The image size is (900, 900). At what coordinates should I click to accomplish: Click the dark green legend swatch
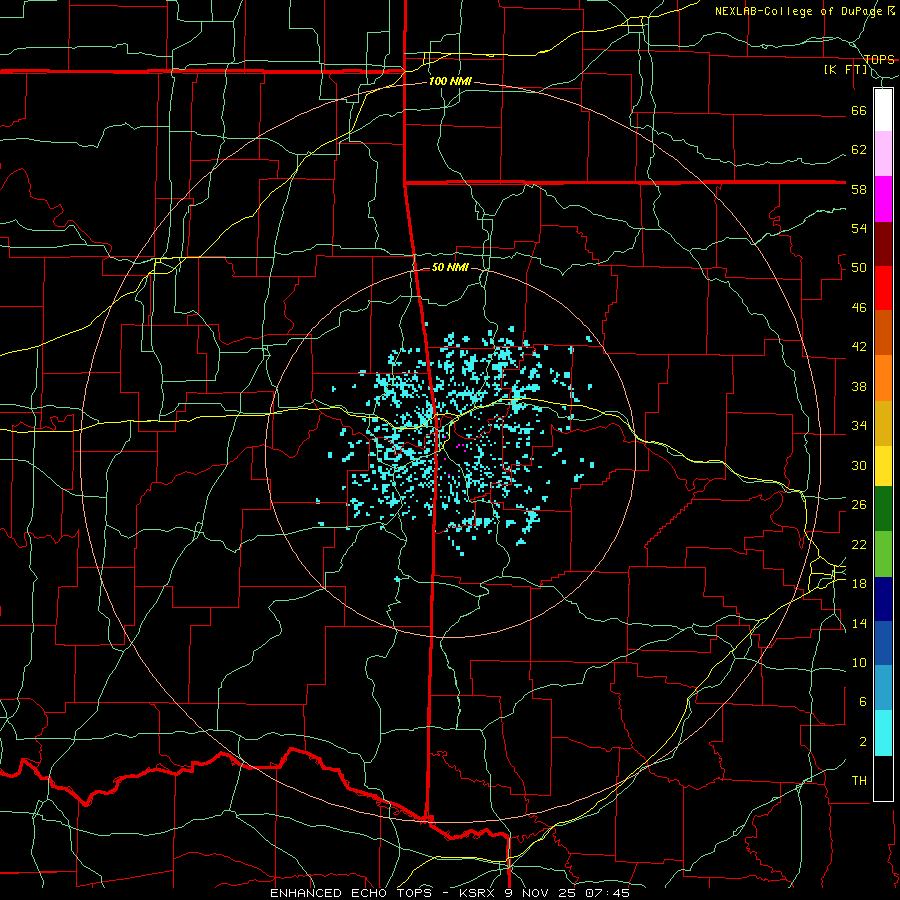coord(883,509)
